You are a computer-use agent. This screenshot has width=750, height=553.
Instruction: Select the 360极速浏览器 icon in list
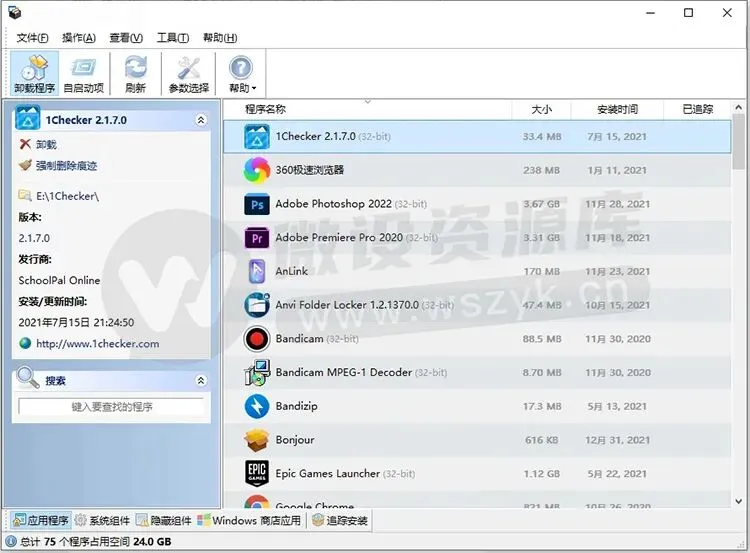257,170
